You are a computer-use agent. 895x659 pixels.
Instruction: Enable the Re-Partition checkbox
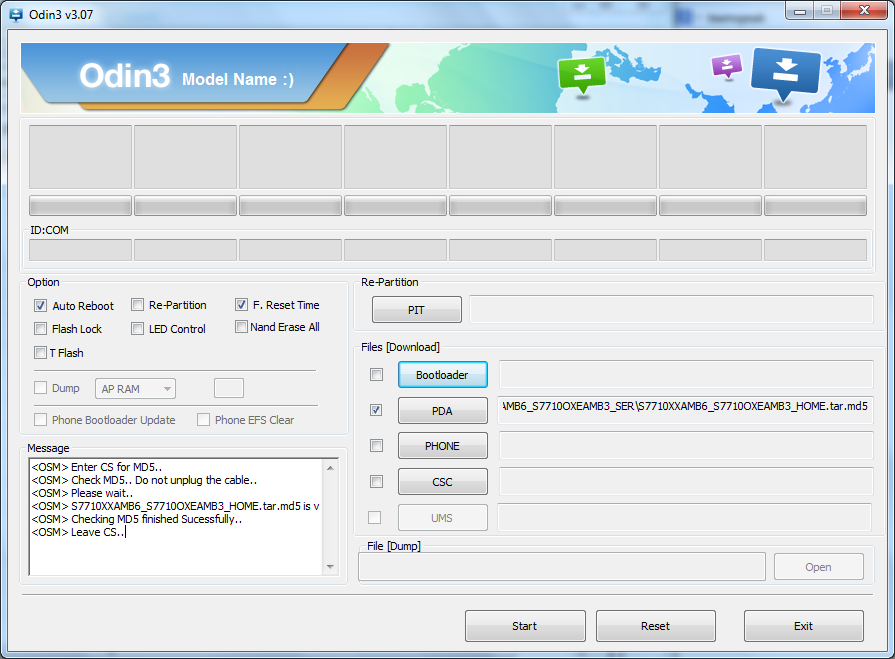[137, 305]
